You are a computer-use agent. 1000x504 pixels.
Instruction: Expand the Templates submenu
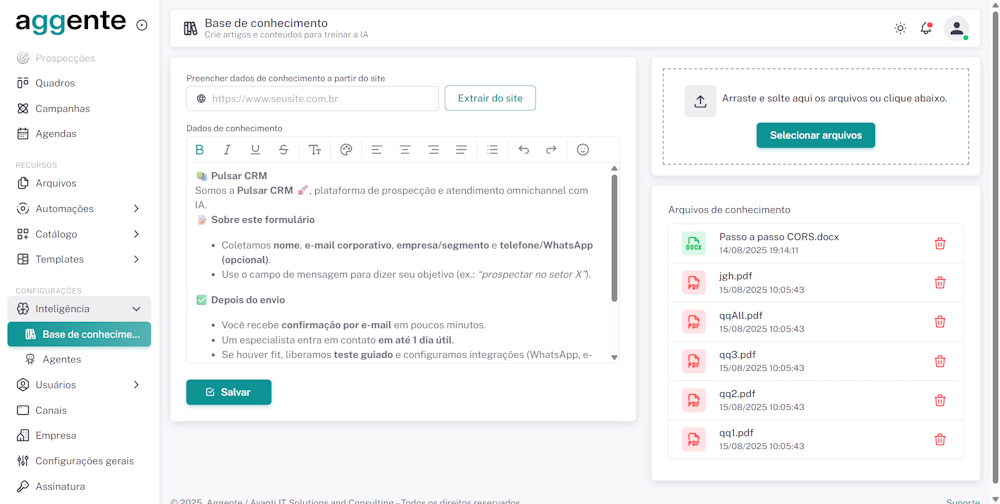click(136, 259)
